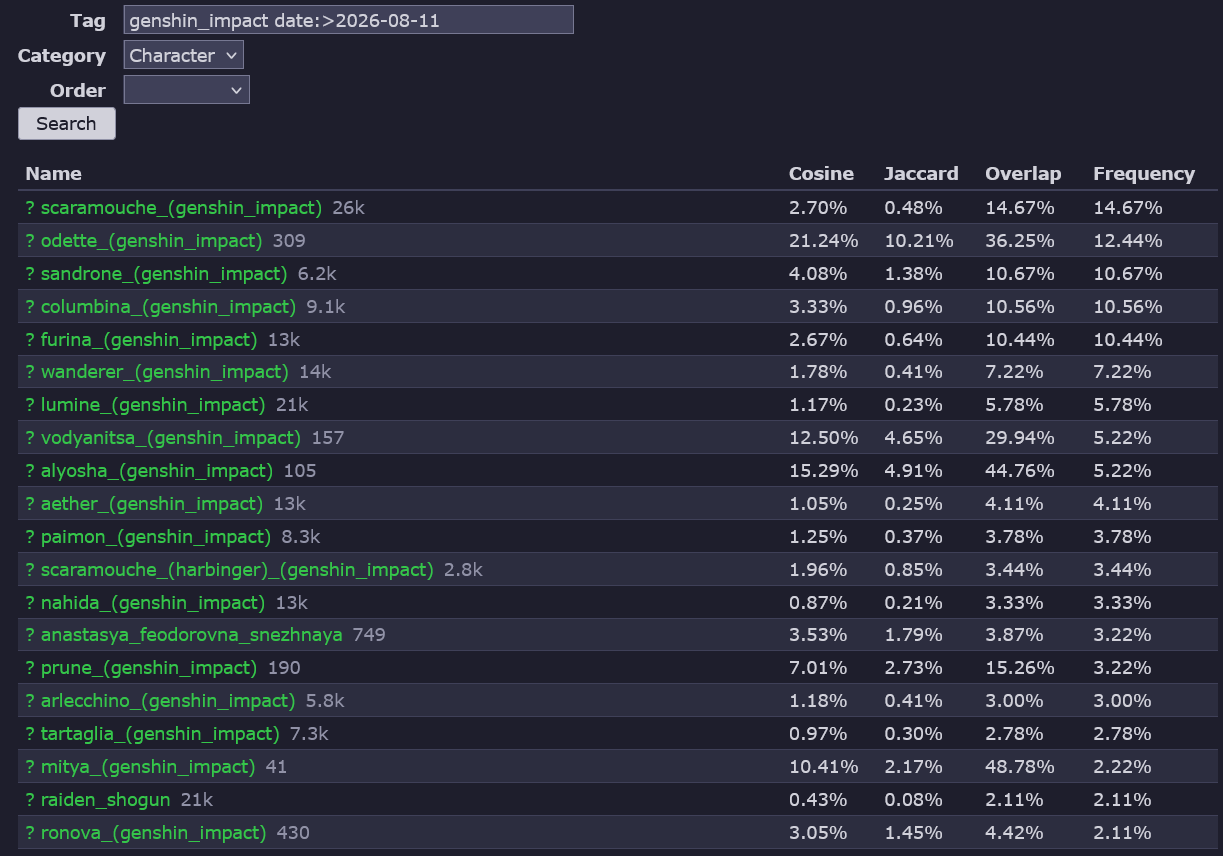Viewport: 1223px width, 856px height.
Task: Open prune_(genshin_impact) tag link
Action: pyautogui.click(x=149, y=668)
